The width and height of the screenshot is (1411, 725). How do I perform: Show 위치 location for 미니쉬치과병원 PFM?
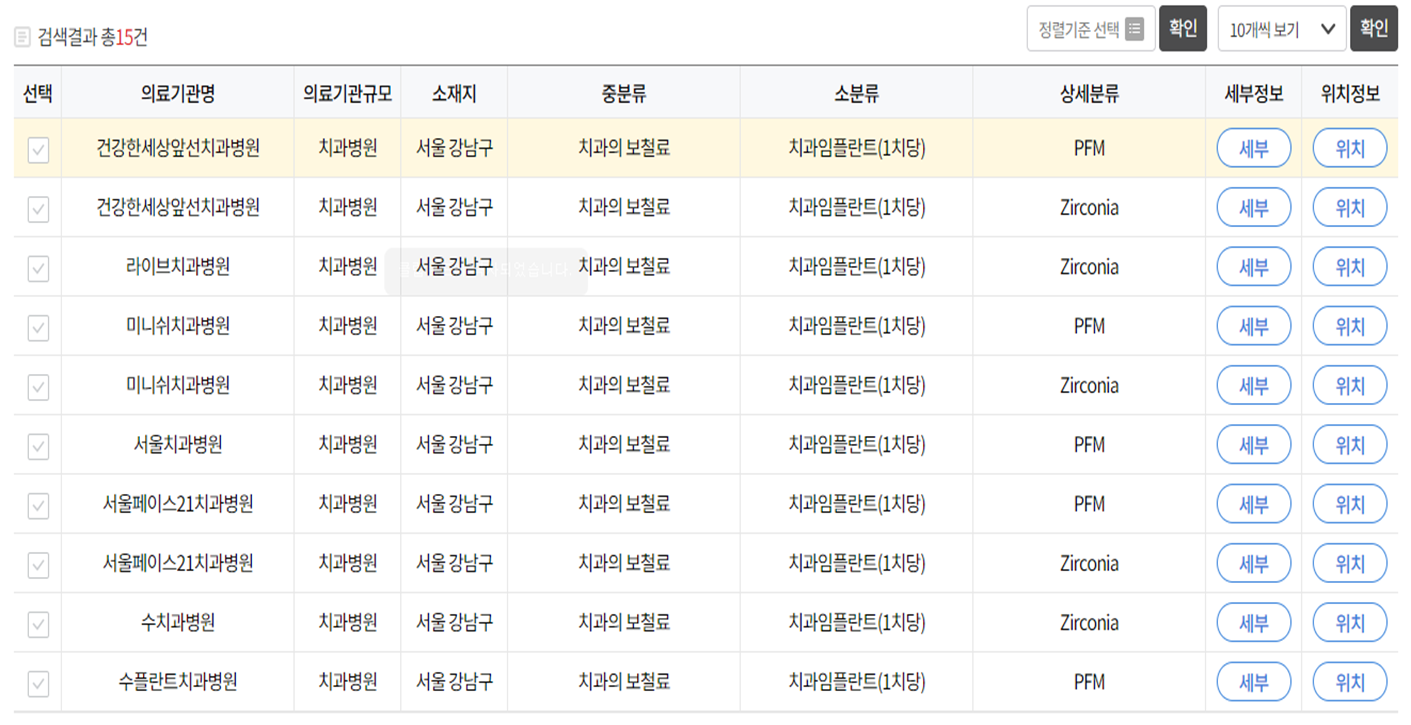(x=1350, y=326)
